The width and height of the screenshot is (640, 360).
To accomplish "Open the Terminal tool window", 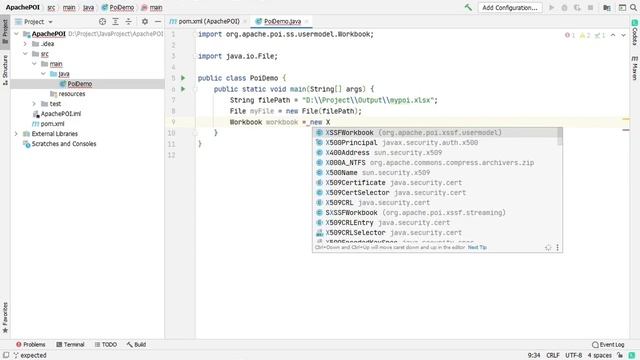I will pos(70,344).
